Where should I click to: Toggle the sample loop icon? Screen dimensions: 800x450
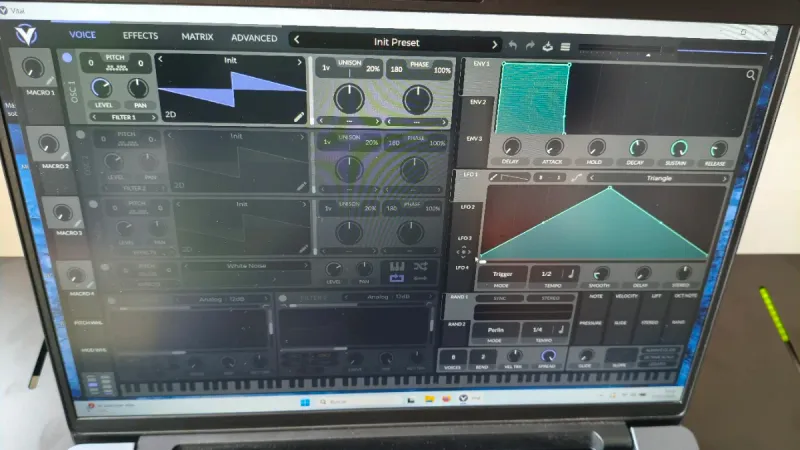[x=397, y=278]
